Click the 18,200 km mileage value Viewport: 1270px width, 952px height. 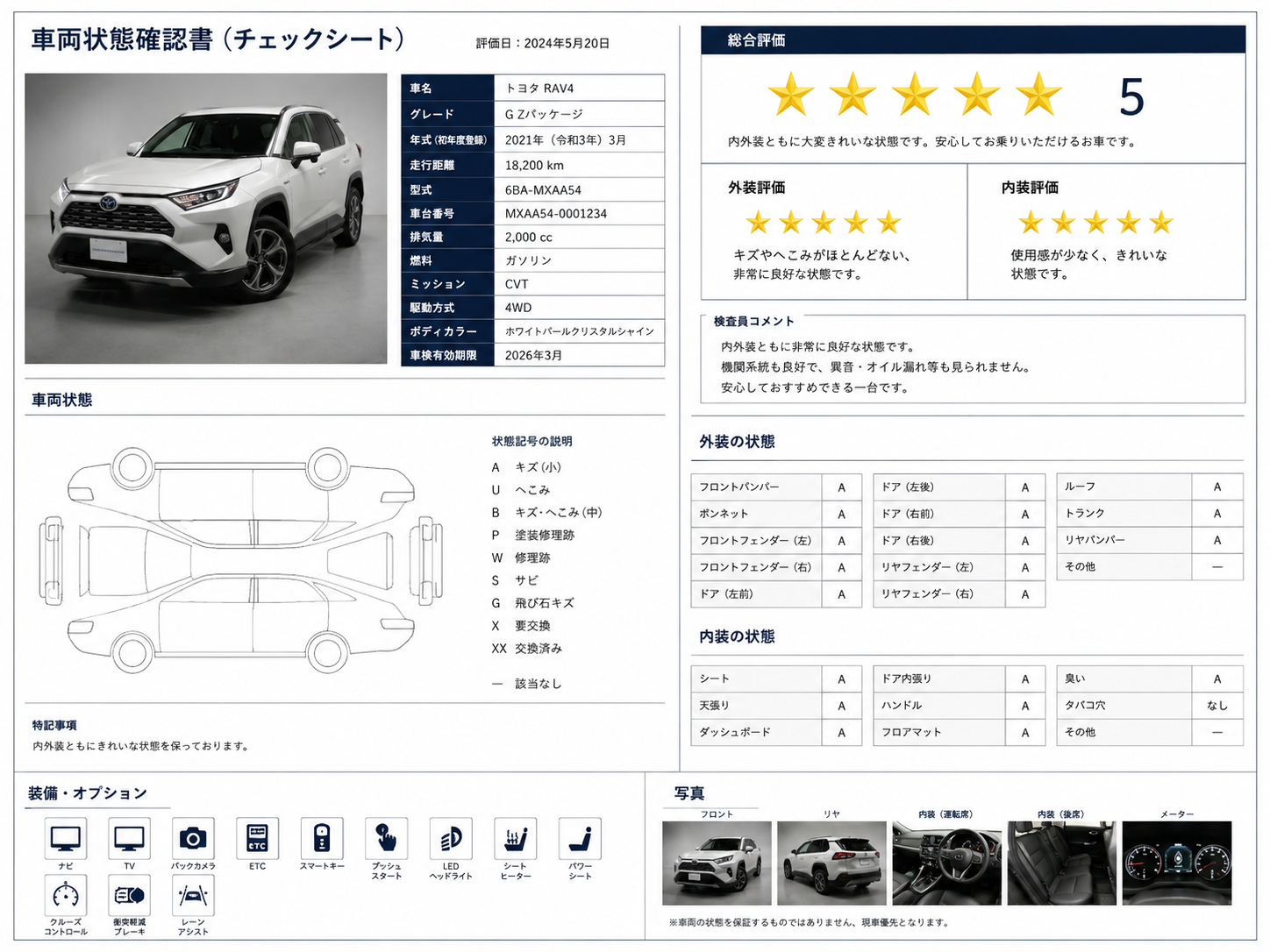click(534, 165)
